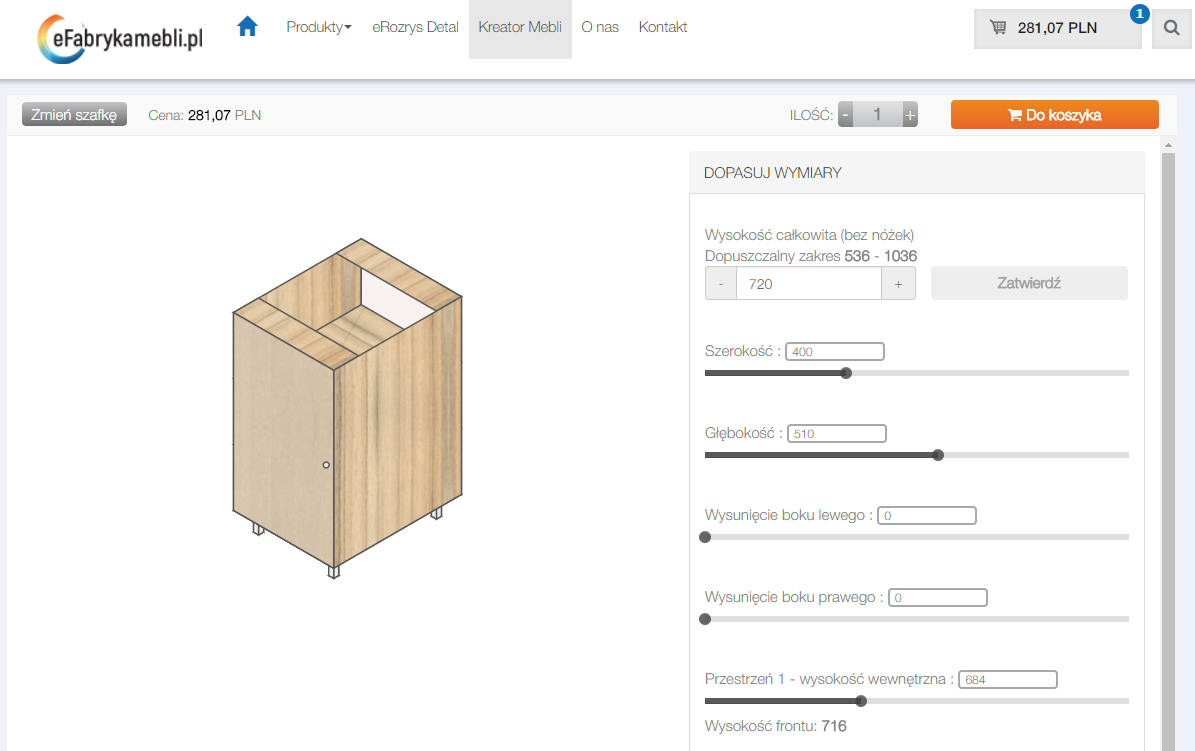Decrease total height with minus button

coord(721,284)
